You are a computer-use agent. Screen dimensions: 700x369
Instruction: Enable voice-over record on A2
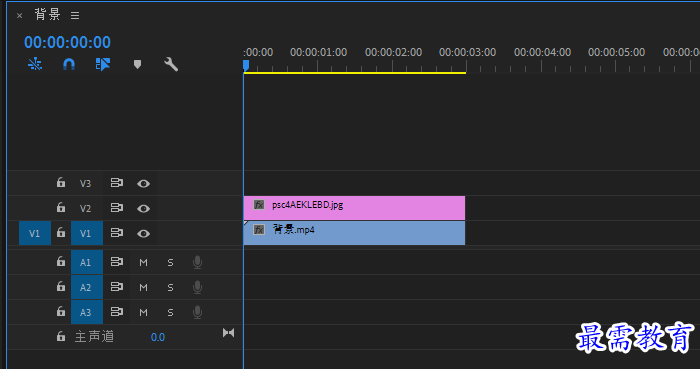point(197,287)
